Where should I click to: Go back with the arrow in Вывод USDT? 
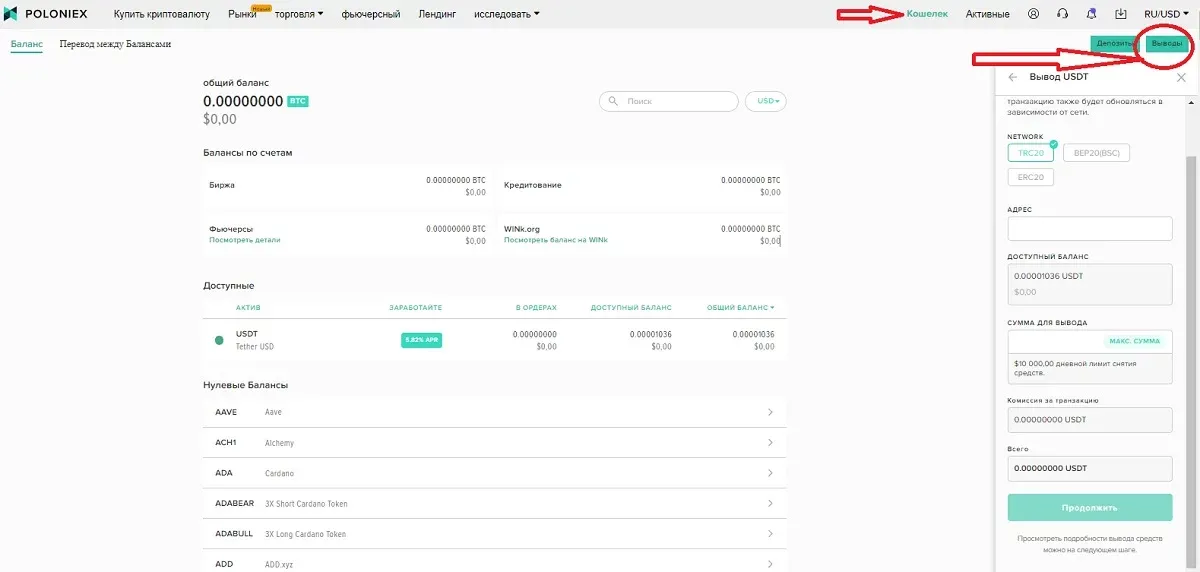click(1013, 77)
